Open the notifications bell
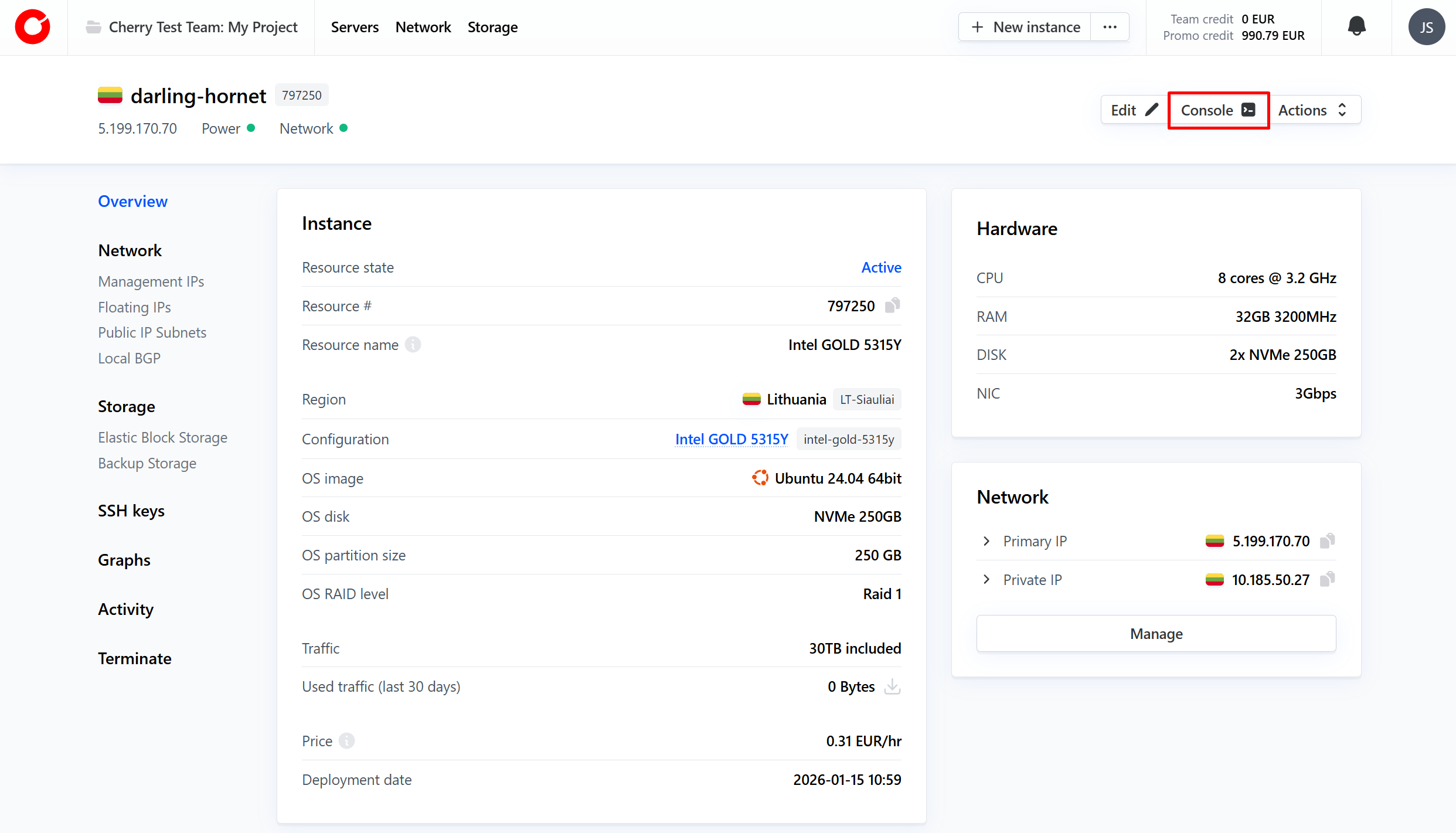The width and height of the screenshot is (1456, 833). (x=1356, y=26)
